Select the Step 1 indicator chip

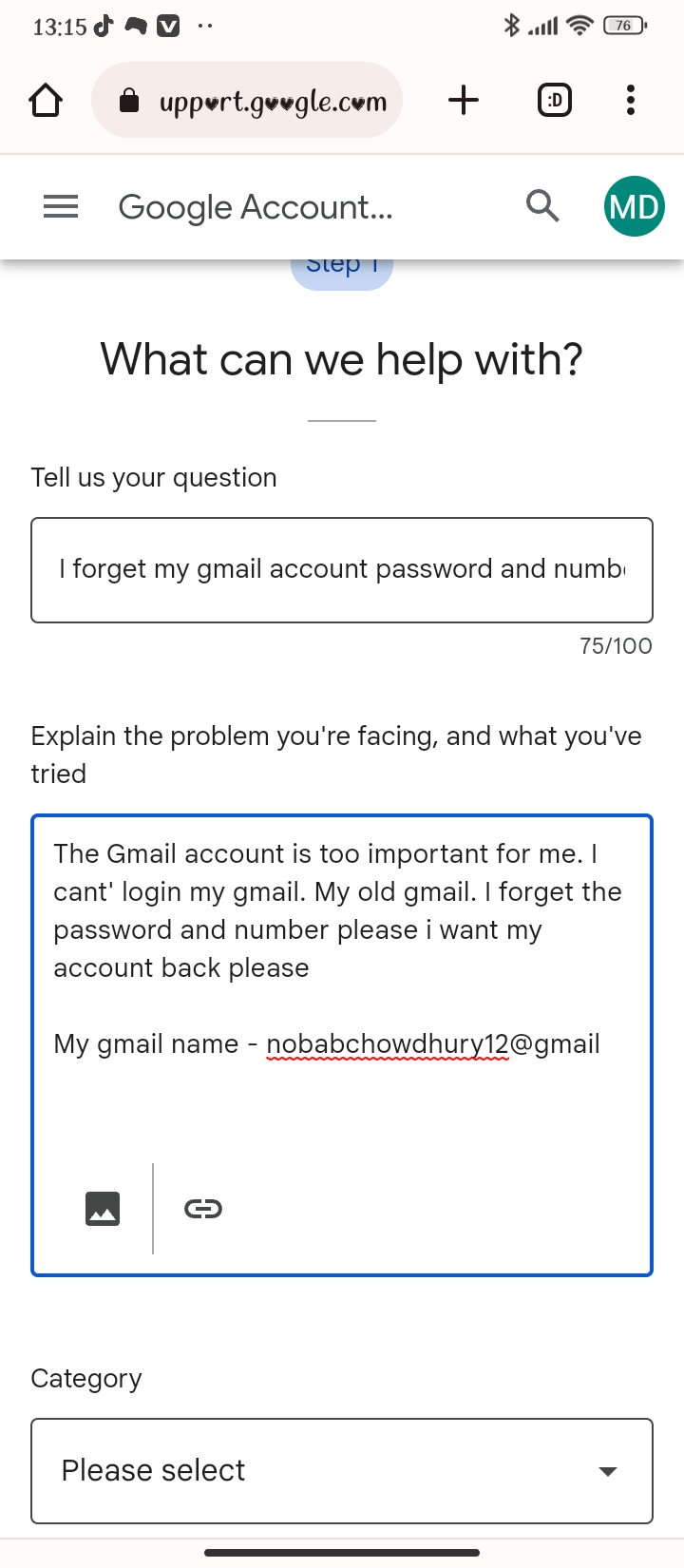(342, 268)
